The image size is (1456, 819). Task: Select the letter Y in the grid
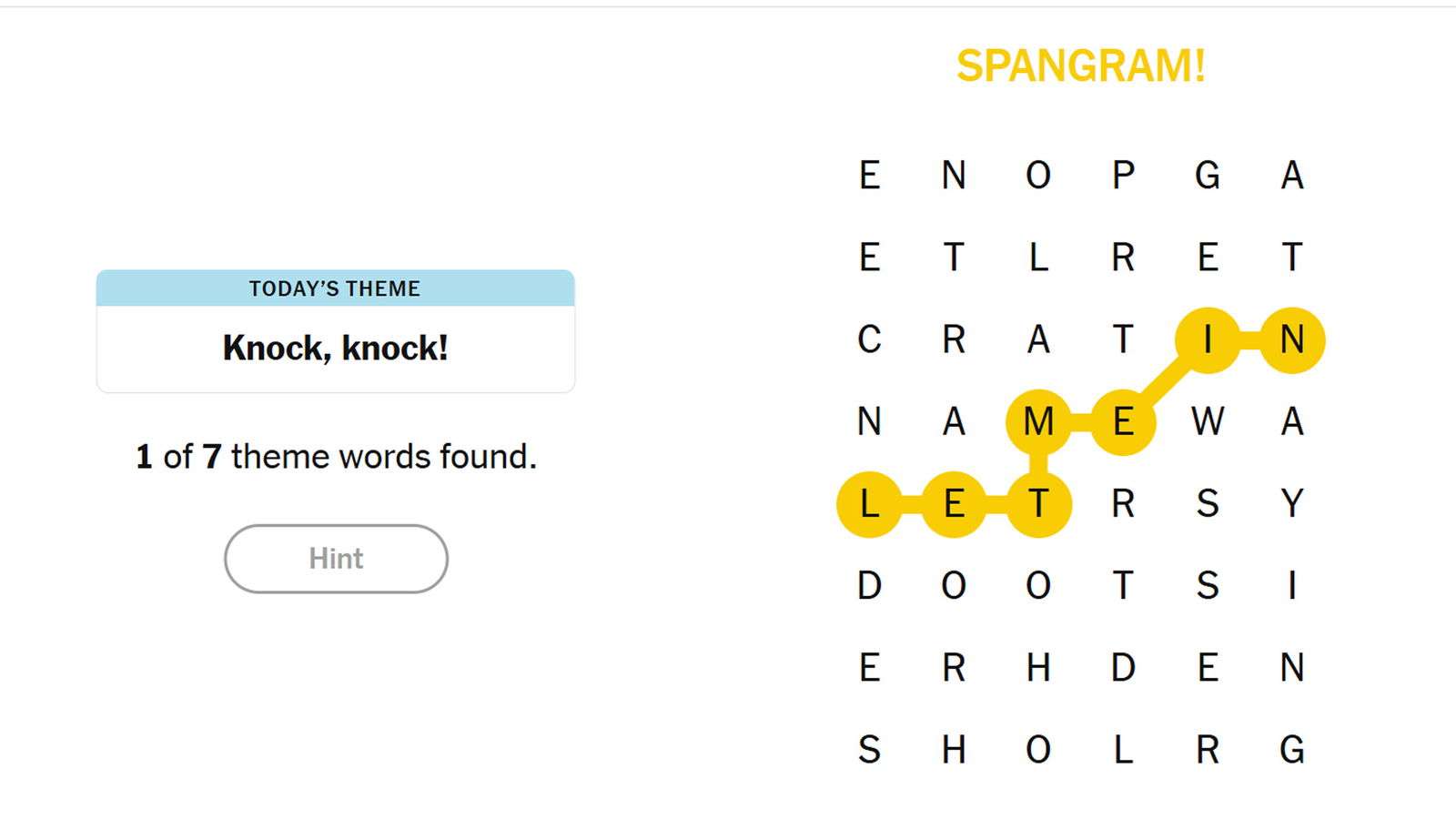tap(1292, 504)
